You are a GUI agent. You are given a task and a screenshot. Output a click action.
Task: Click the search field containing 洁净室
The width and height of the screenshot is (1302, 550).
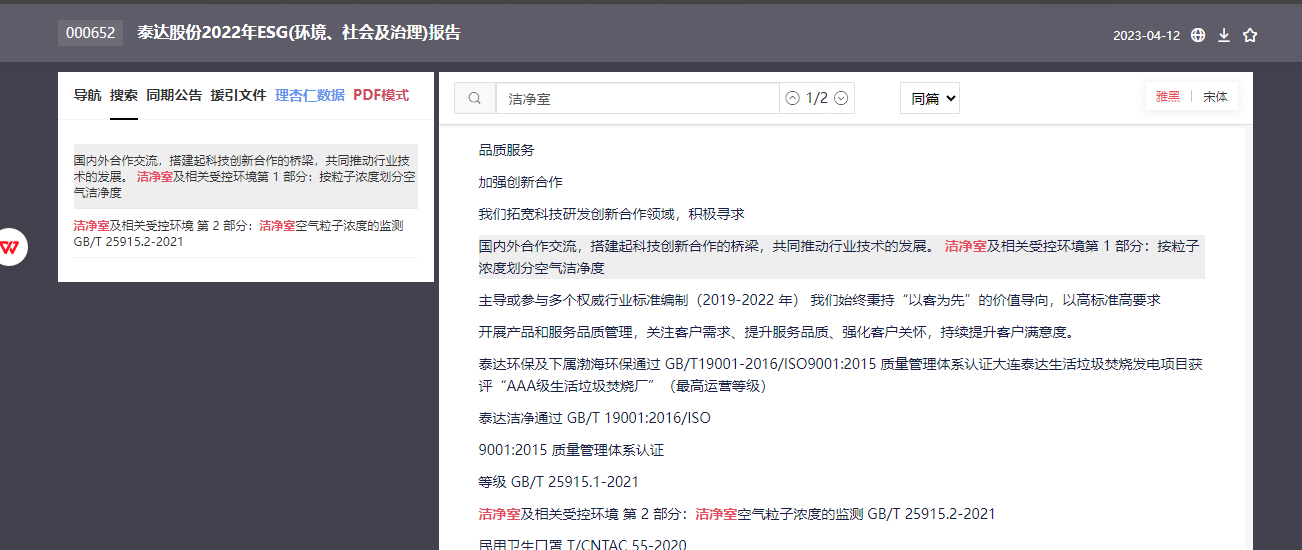(637, 98)
